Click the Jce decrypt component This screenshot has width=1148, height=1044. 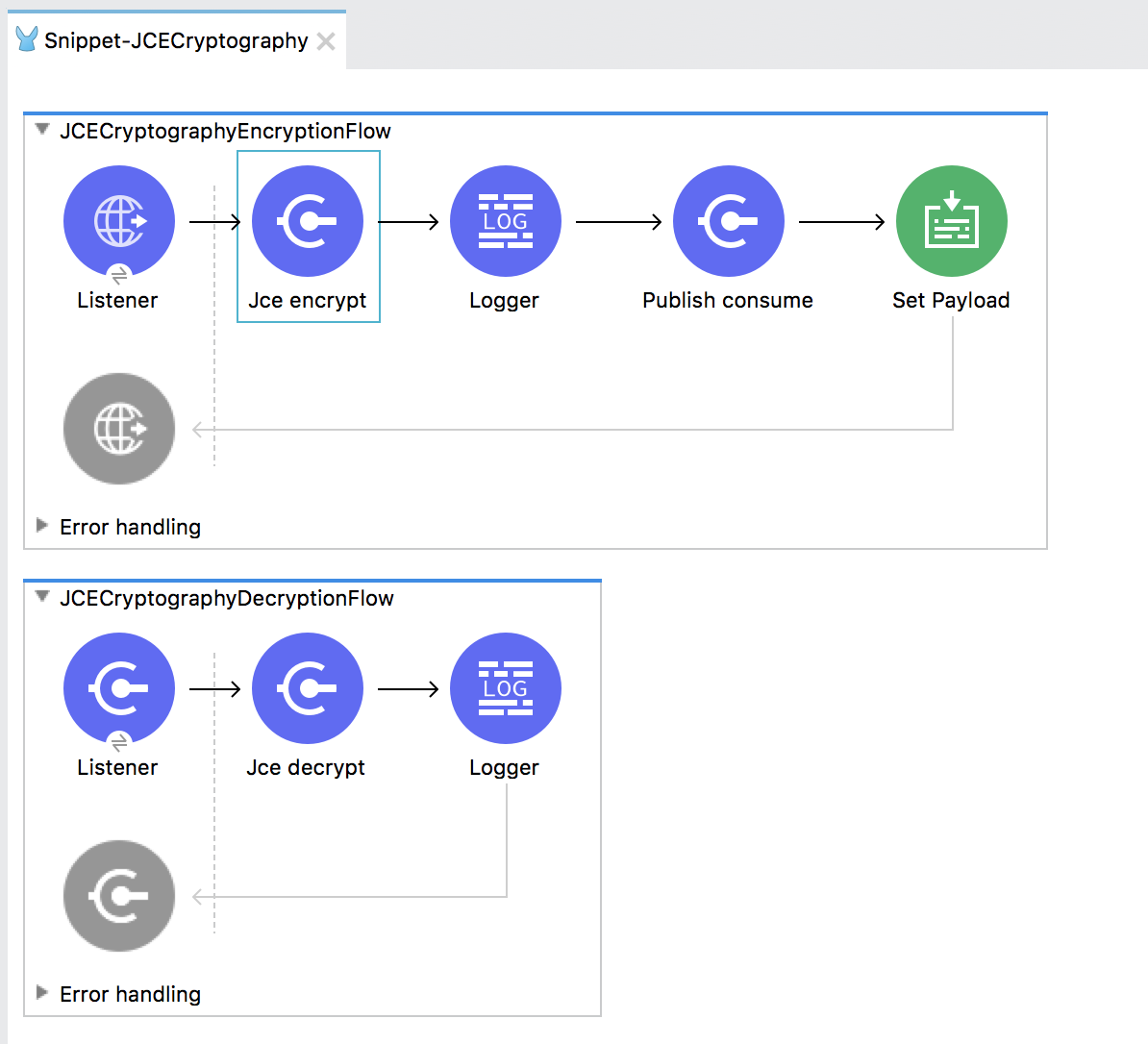[308, 688]
